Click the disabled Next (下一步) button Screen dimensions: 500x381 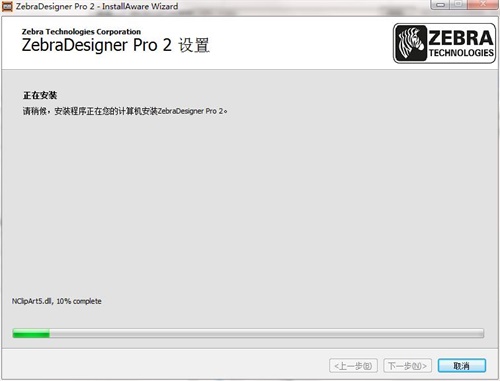click(407, 366)
